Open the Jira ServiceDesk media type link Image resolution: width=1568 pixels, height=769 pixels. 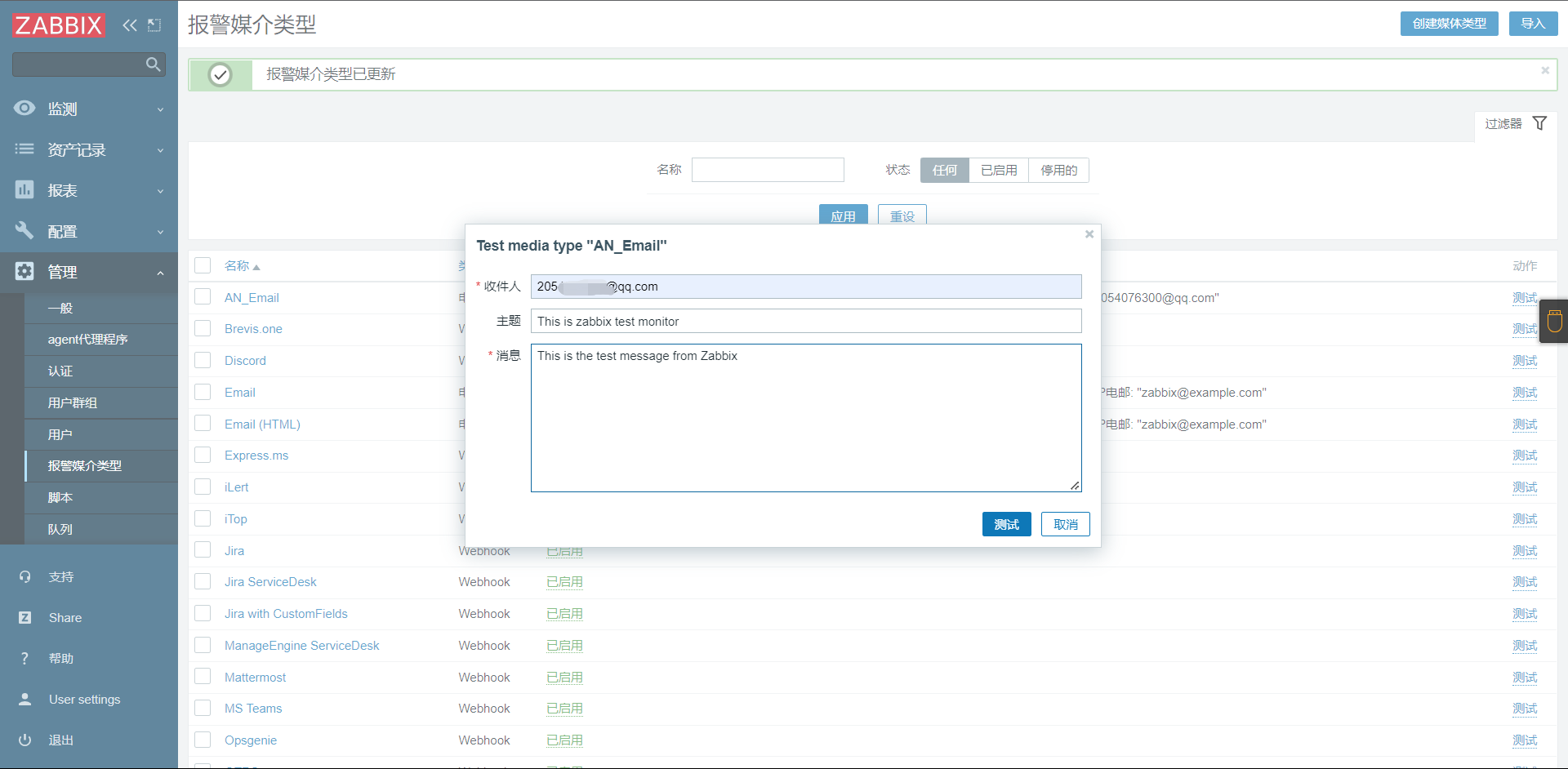pyautogui.click(x=270, y=582)
